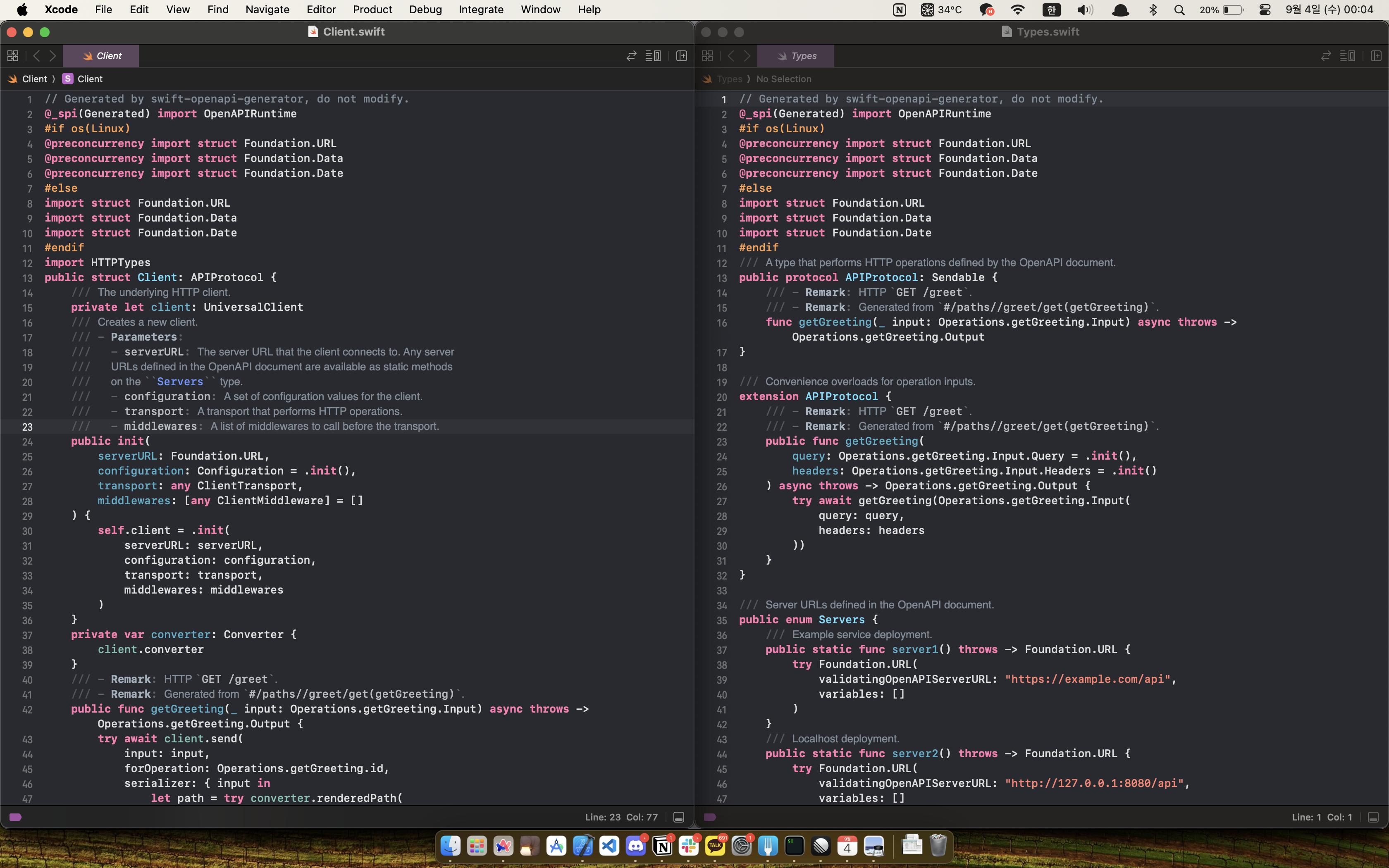The width and height of the screenshot is (1389, 868).
Task: Click Line 23 Col 77 position indicator
Action: (x=621, y=817)
